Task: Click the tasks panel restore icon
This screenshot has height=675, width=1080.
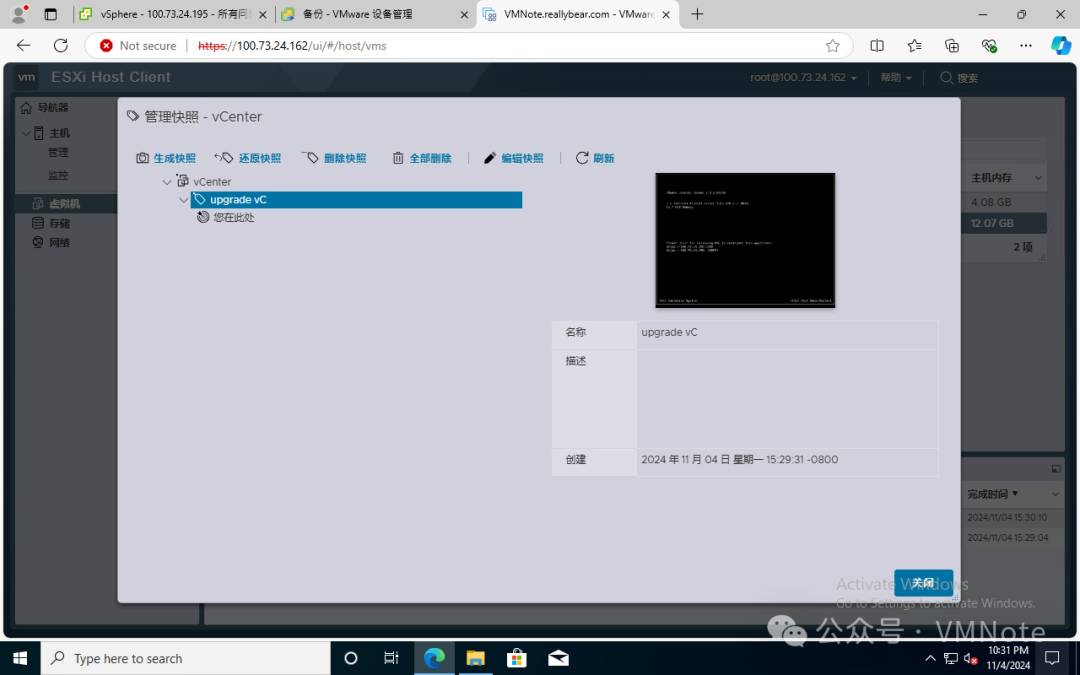Action: (1056, 469)
